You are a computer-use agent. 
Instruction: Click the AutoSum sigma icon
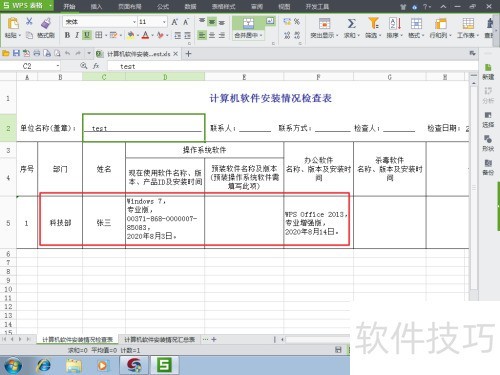tap(351, 23)
